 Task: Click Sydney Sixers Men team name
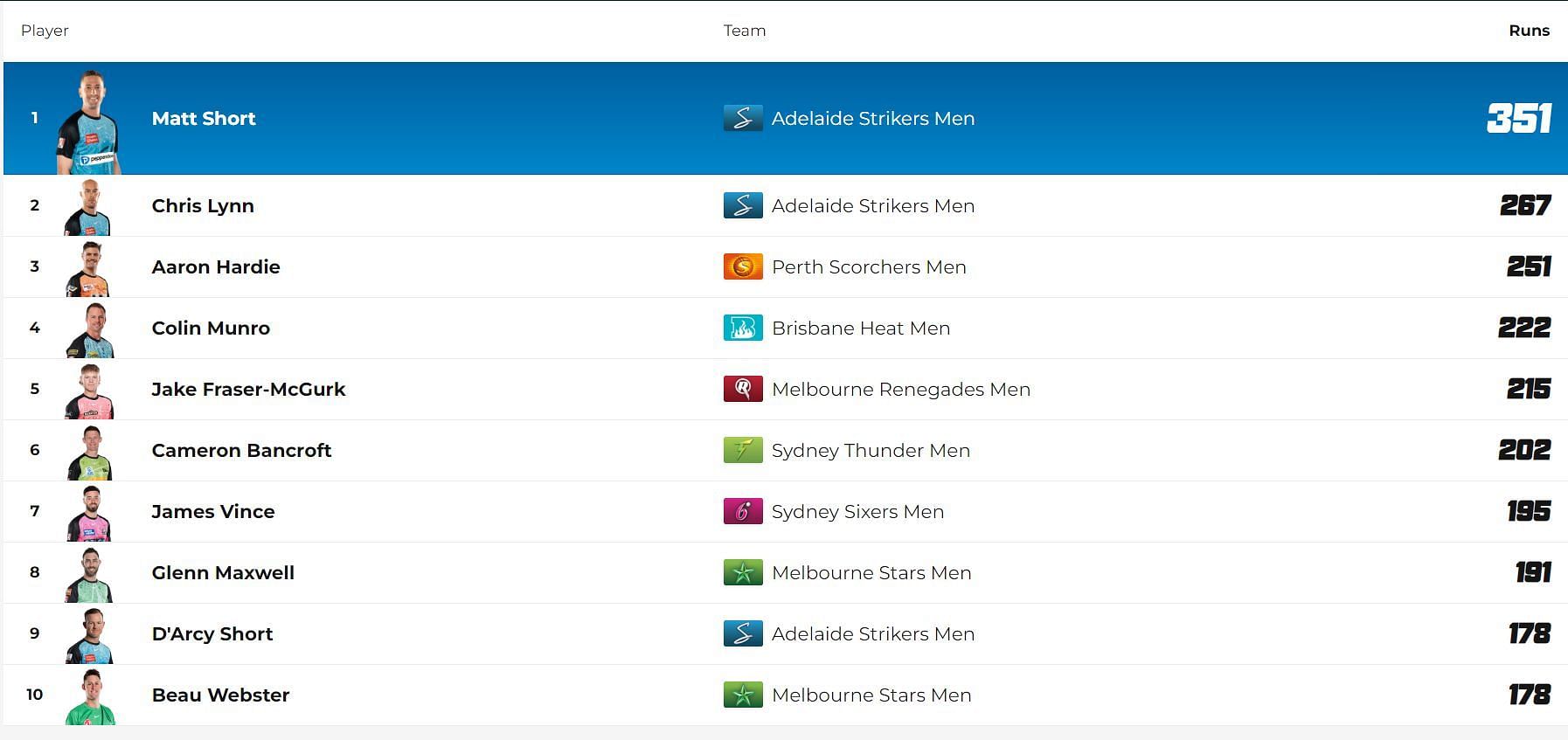click(857, 511)
